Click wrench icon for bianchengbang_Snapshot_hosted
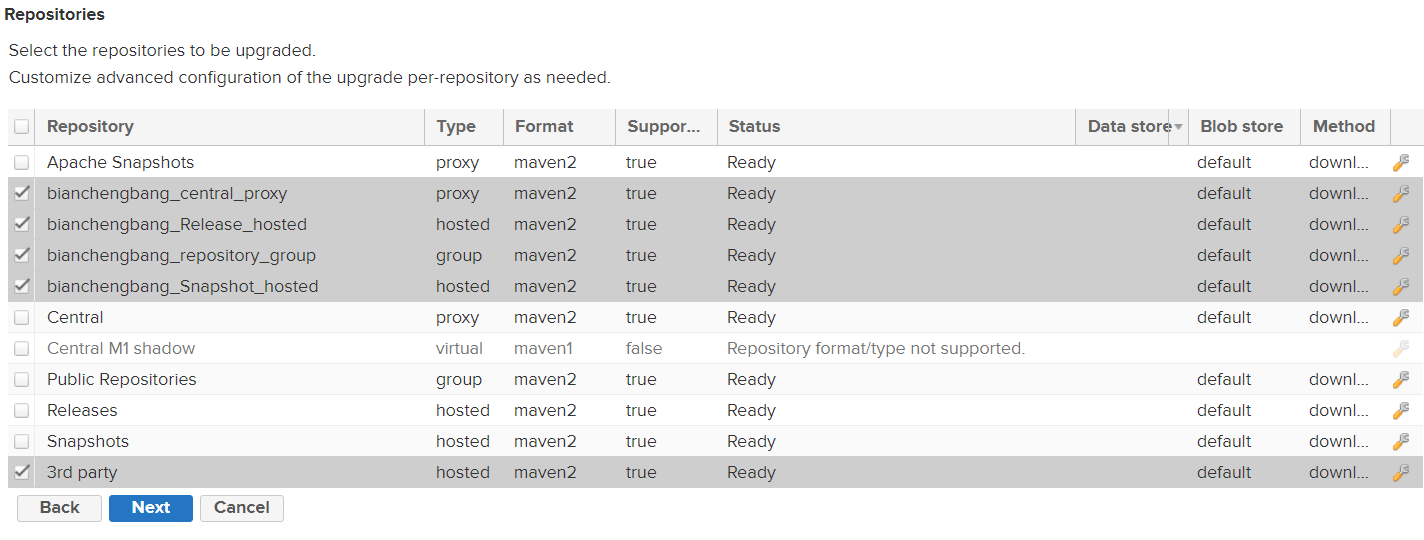Image resolution: width=1424 pixels, height=540 pixels. click(x=1401, y=286)
